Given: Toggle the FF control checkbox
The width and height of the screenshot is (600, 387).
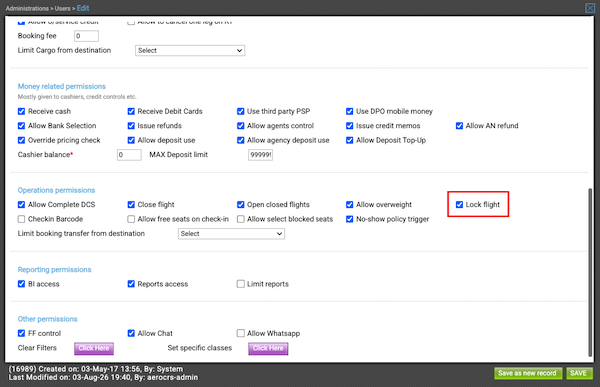Looking at the screenshot, I should coord(21,333).
